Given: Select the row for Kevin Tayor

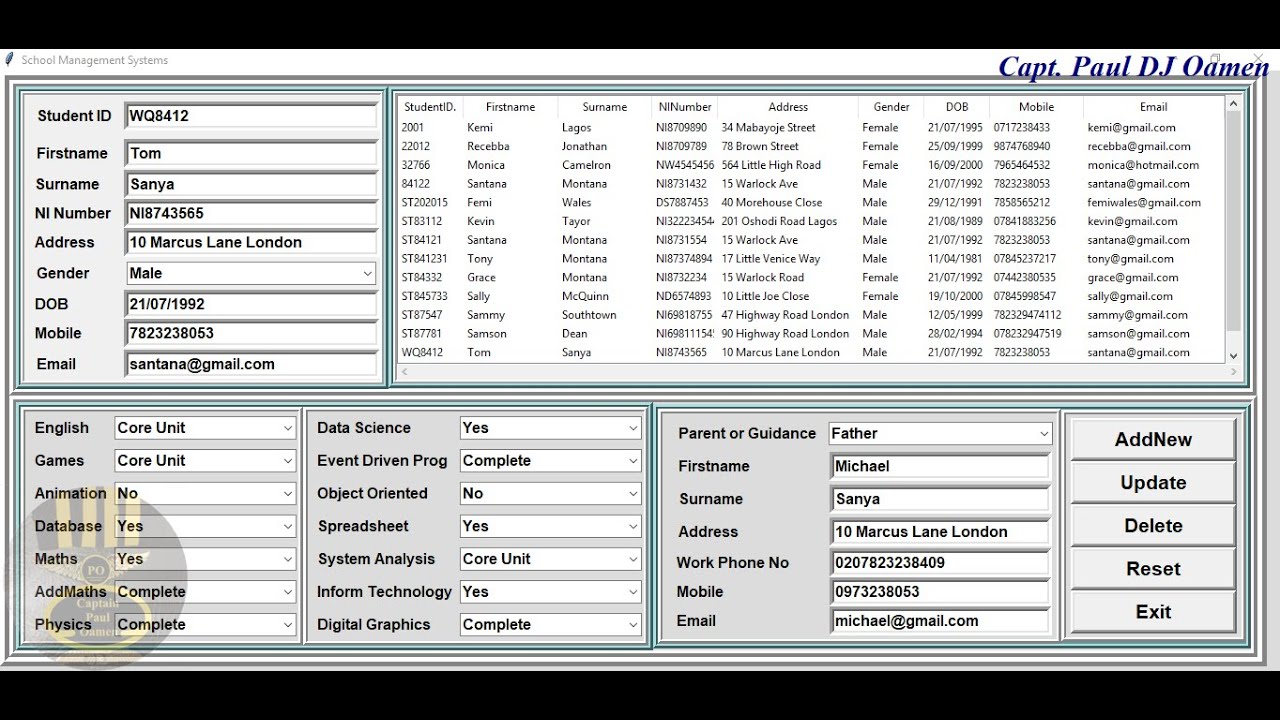Looking at the screenshot, I should coord(811,221).
